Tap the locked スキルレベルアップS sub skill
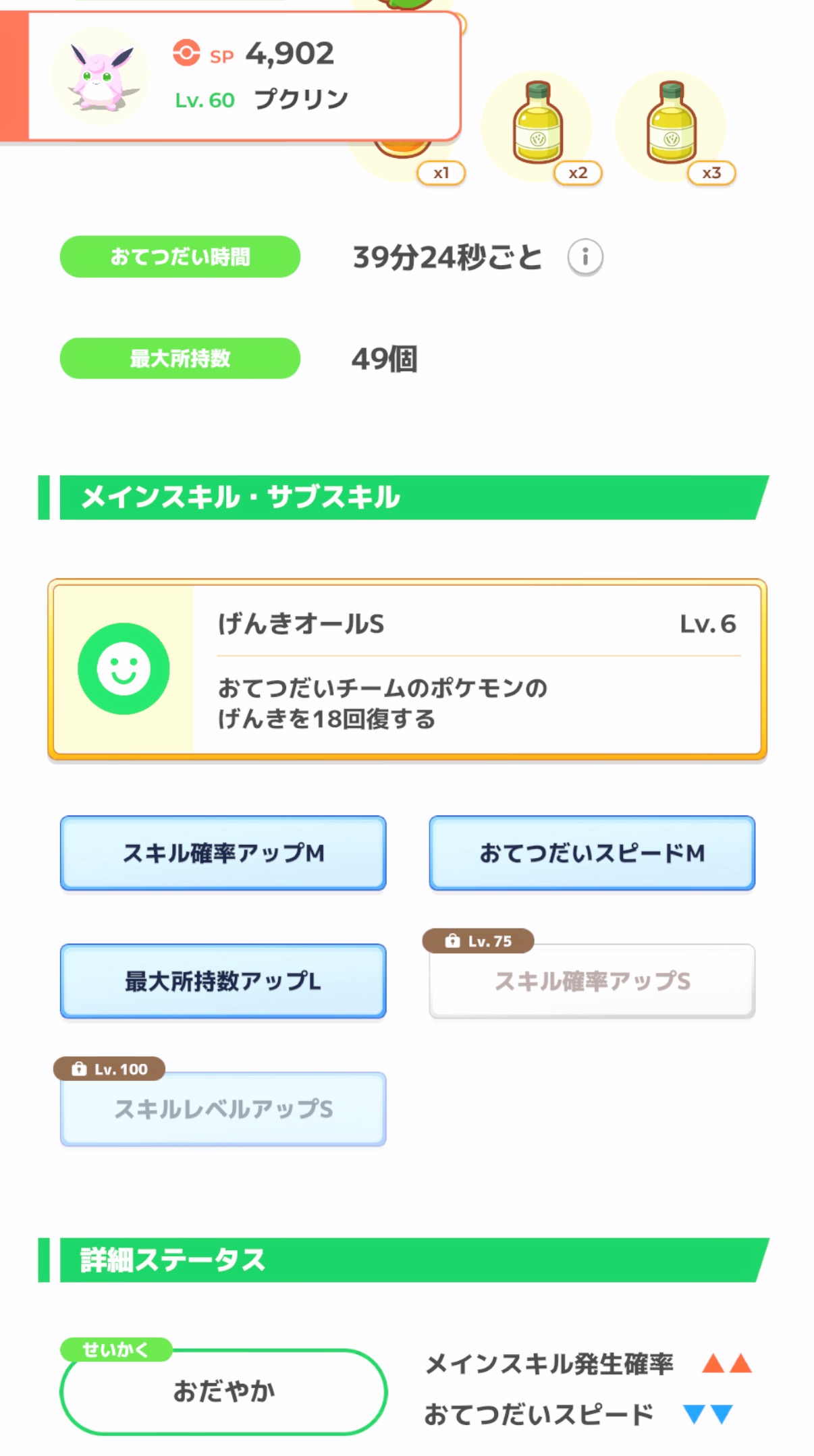 (223, 1110)
